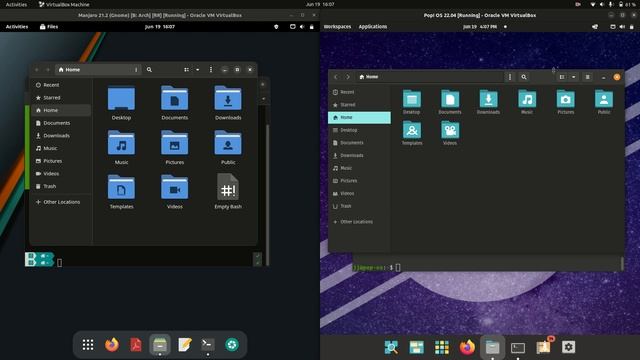Click the Pop!_OS terminal prompt
This screenshot has width=640, height=360.
pos(376,267)
